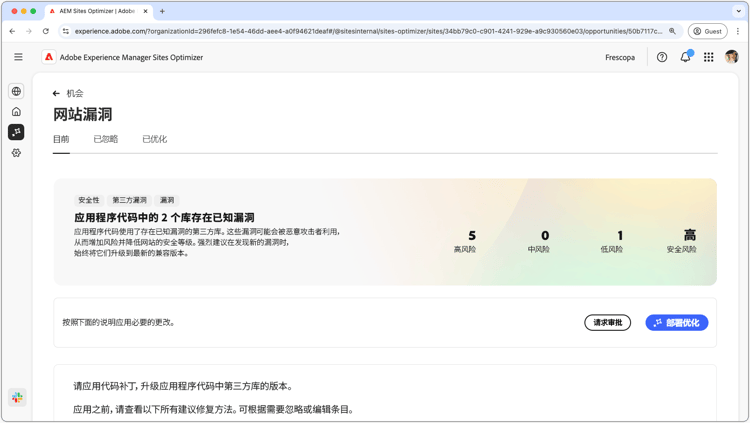The width and height of the screenshot is (750, 423).
Task: Click the address bar URL field
Action: tap(368, 31)
